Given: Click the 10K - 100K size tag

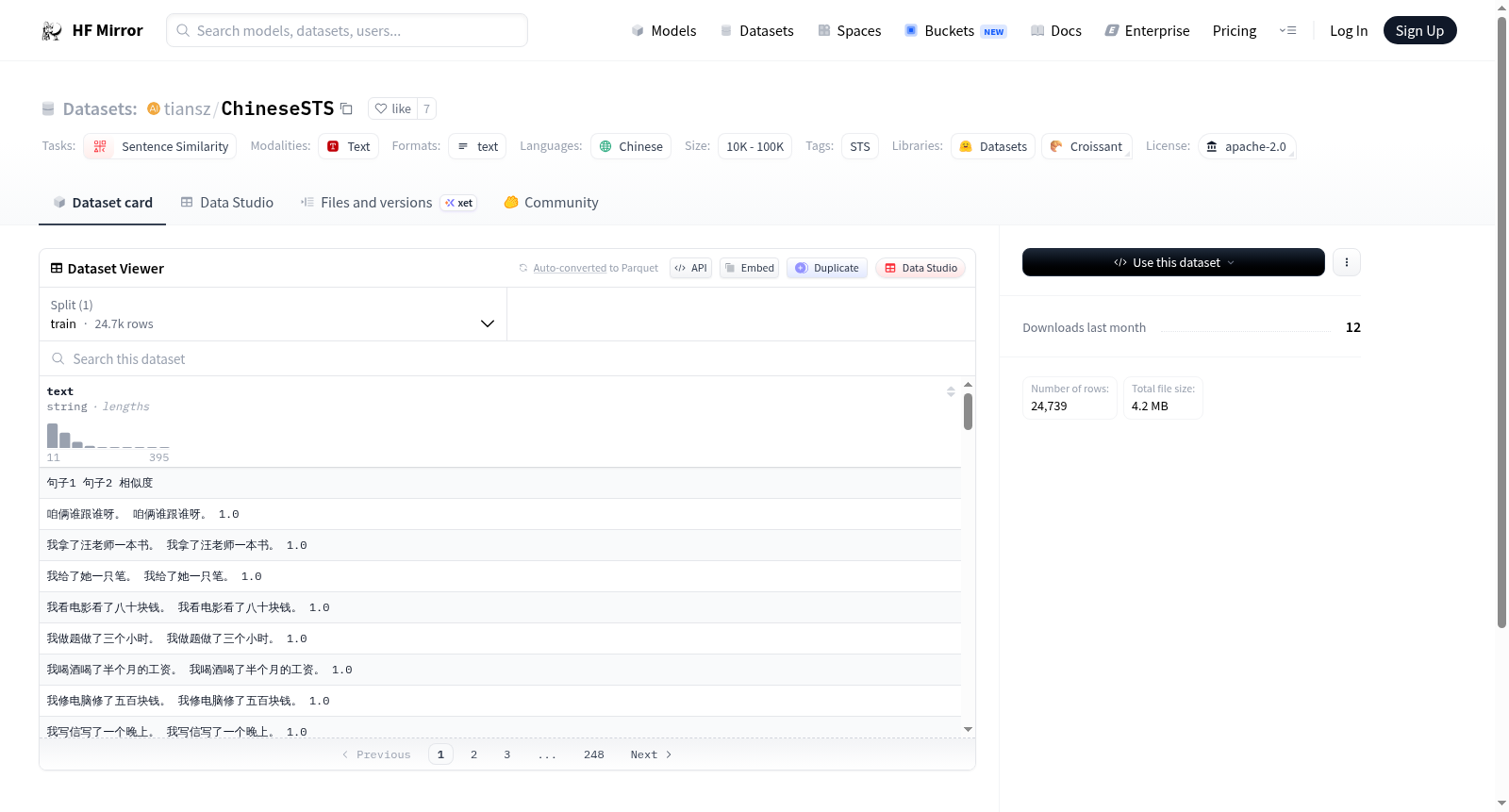Looking at the screenshot, I should pyautogui.click(x=754, y=146).
